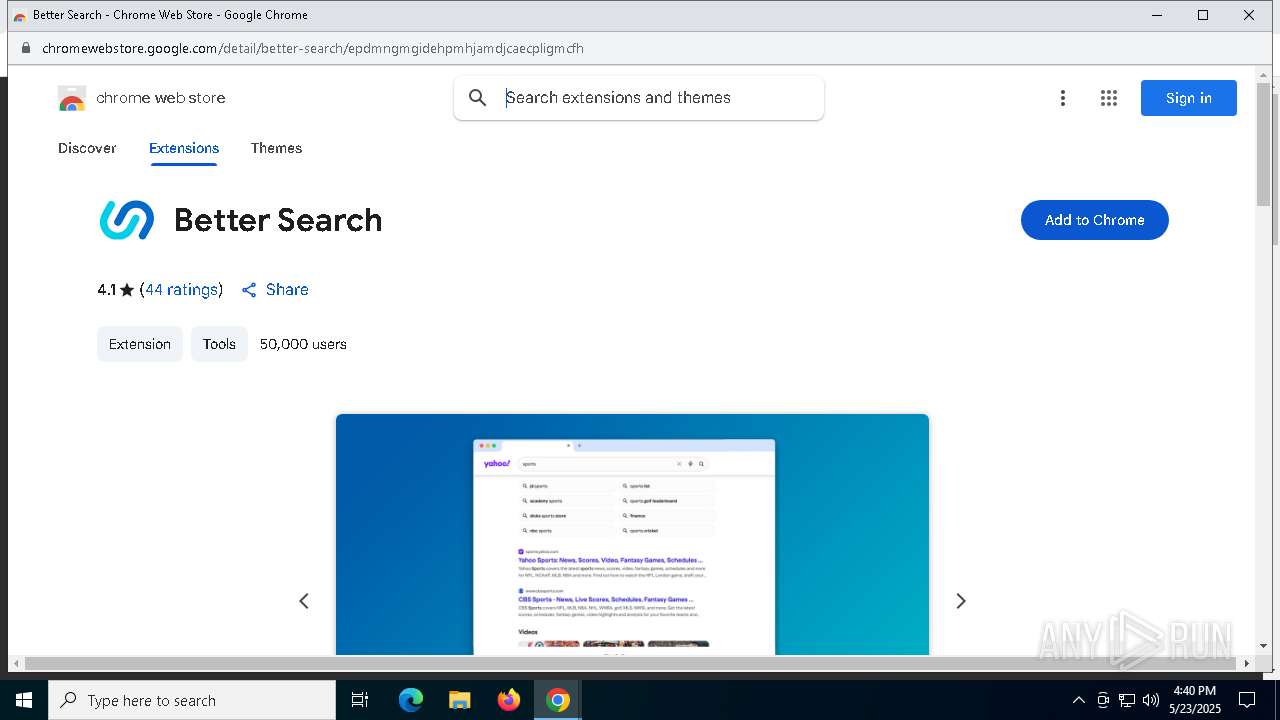The width and height of the screenshot is (1280, 720).
Task: Show previous screenshot with left arrow
Action: pos(304,601)
